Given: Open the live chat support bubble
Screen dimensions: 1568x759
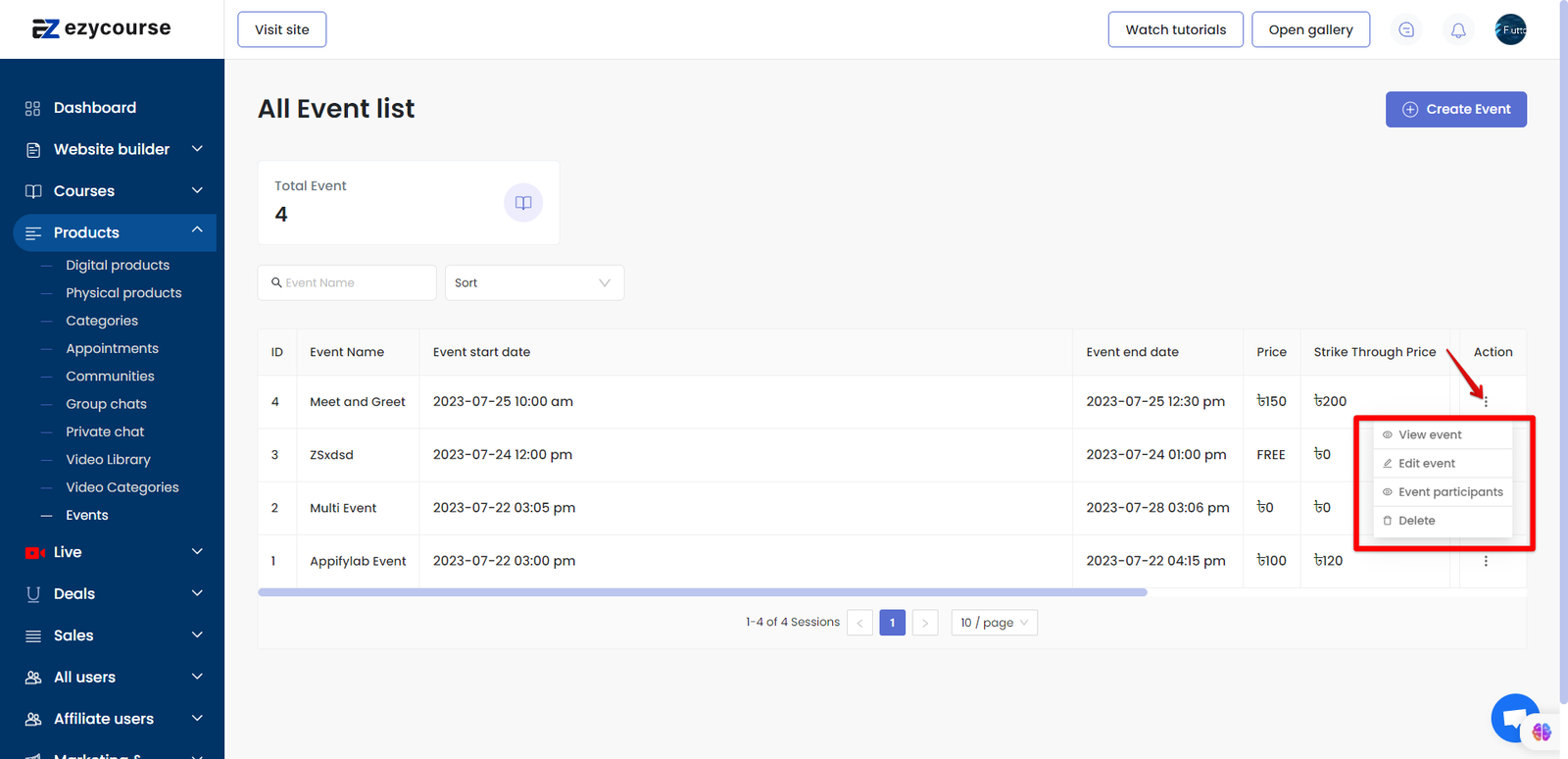Looking at the screenshot, I should 1515,719.
